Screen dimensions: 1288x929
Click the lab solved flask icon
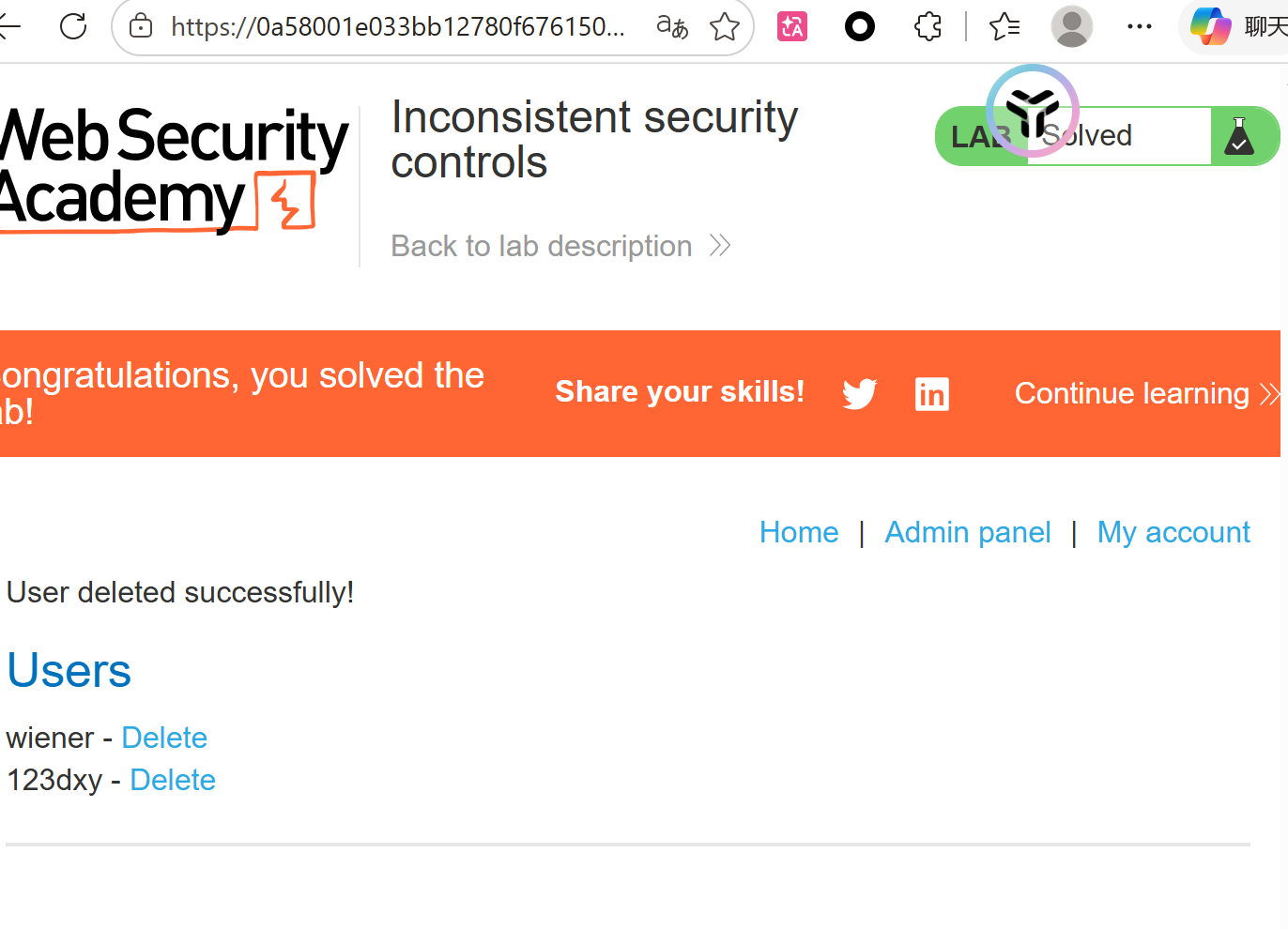(1239, 136)
